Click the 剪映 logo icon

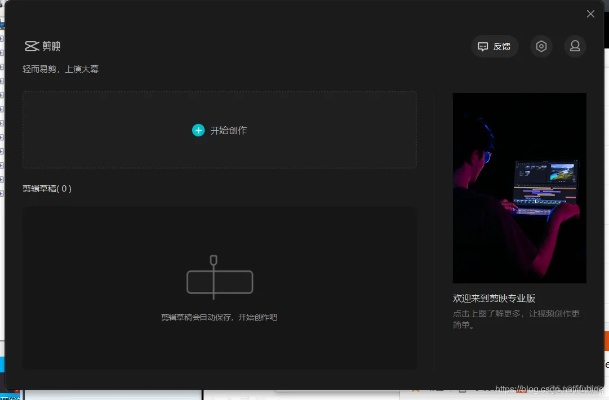[x=31, y=47]
